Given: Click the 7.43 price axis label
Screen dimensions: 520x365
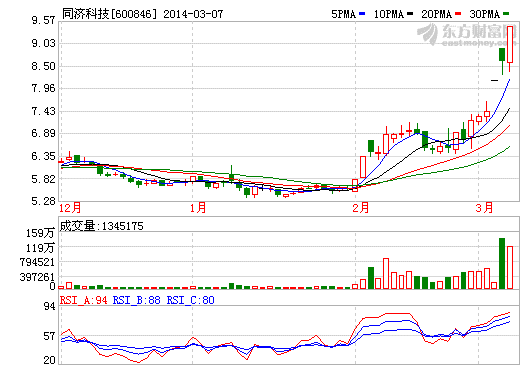Looking at the screenshot, I should pos(43,111).
